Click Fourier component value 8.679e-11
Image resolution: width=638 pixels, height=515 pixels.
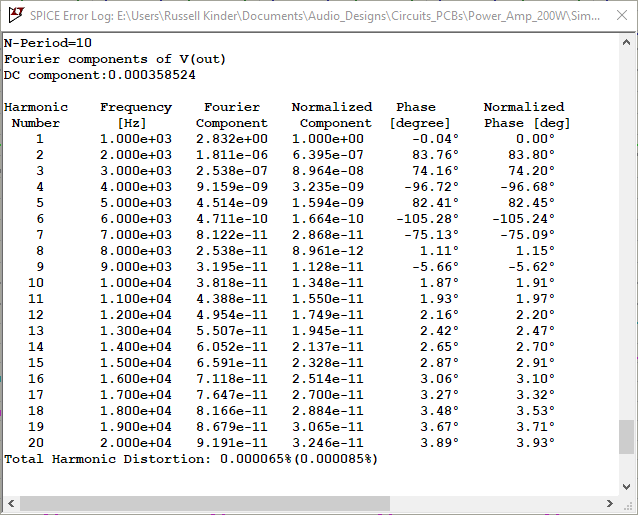pos(232,427)
